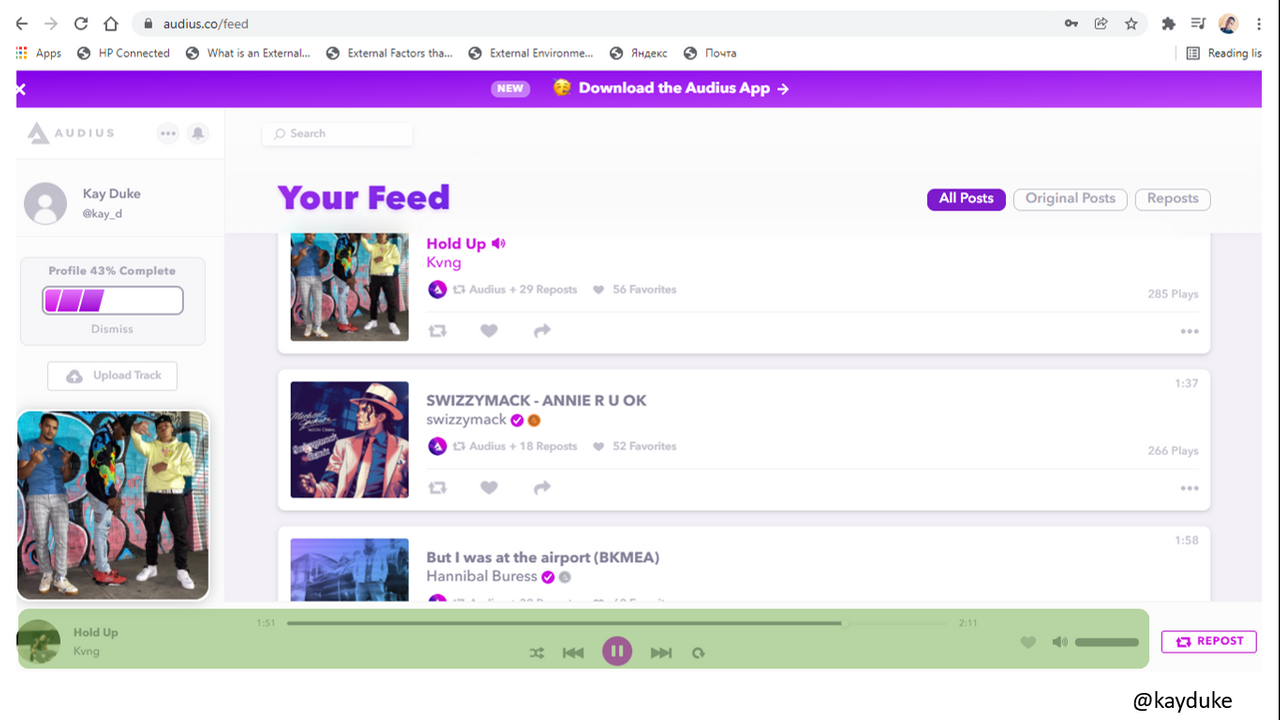Favorite the SWIZZYMACK track
Viewport: 1280px width, 720px height.
pyautogui.click(x=489, y=488)
